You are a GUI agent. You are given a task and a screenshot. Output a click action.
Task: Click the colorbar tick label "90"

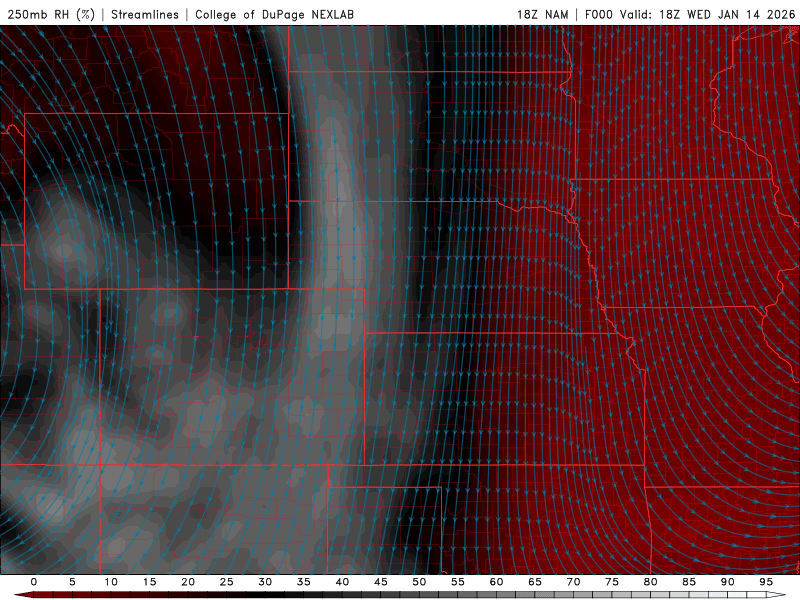[728, 582]
